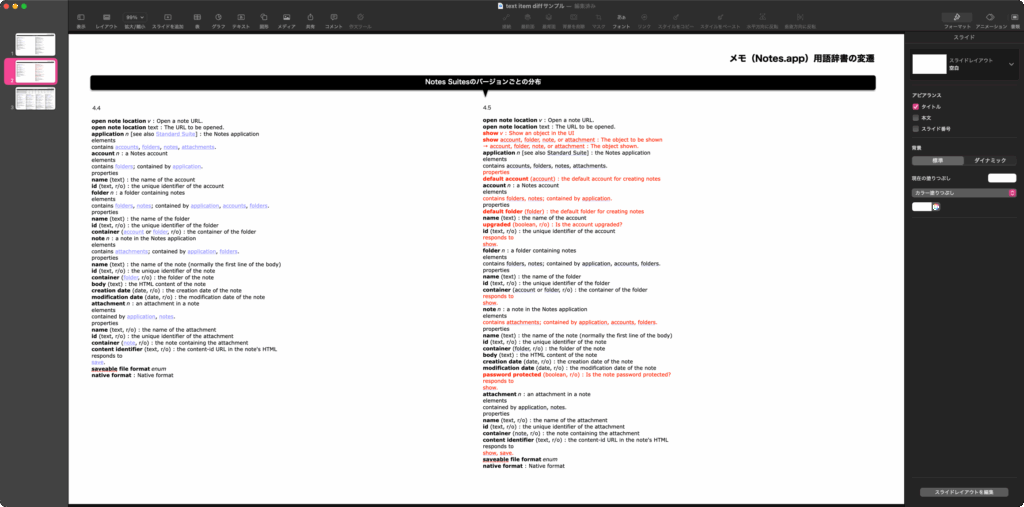Click the スライドを追加 (add slide) toolbar icon

[167, 18]
